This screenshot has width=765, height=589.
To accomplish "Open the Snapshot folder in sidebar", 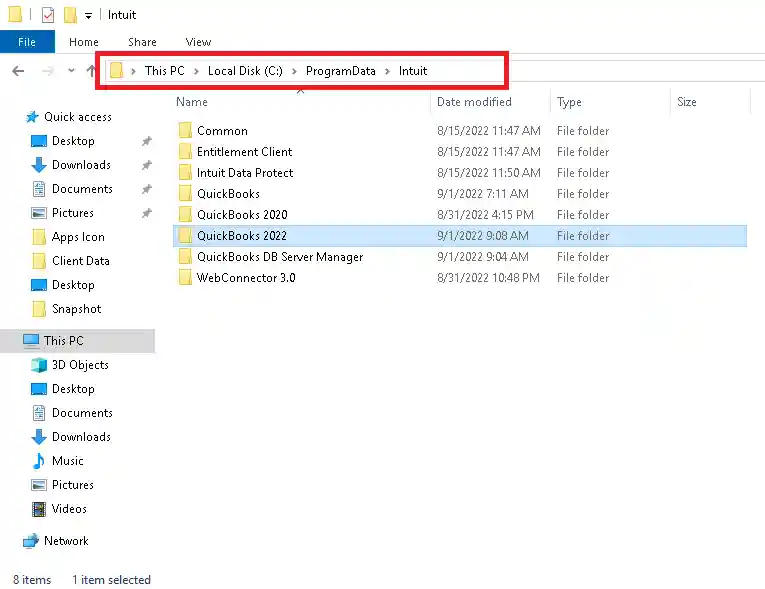I will [x=77, y=309].
